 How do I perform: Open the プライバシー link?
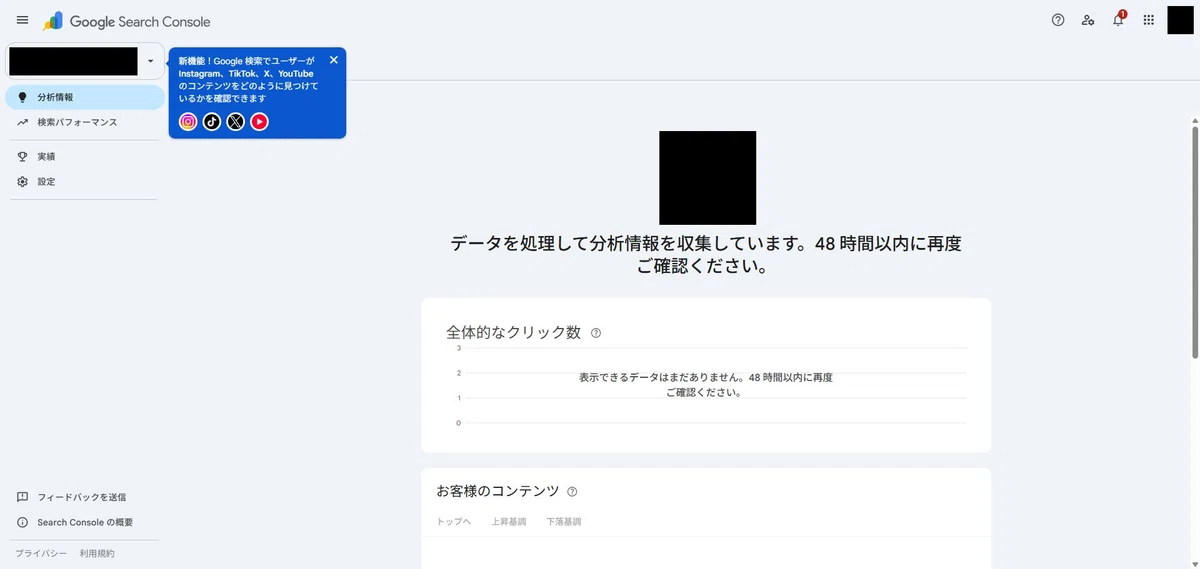click(41, 553)
